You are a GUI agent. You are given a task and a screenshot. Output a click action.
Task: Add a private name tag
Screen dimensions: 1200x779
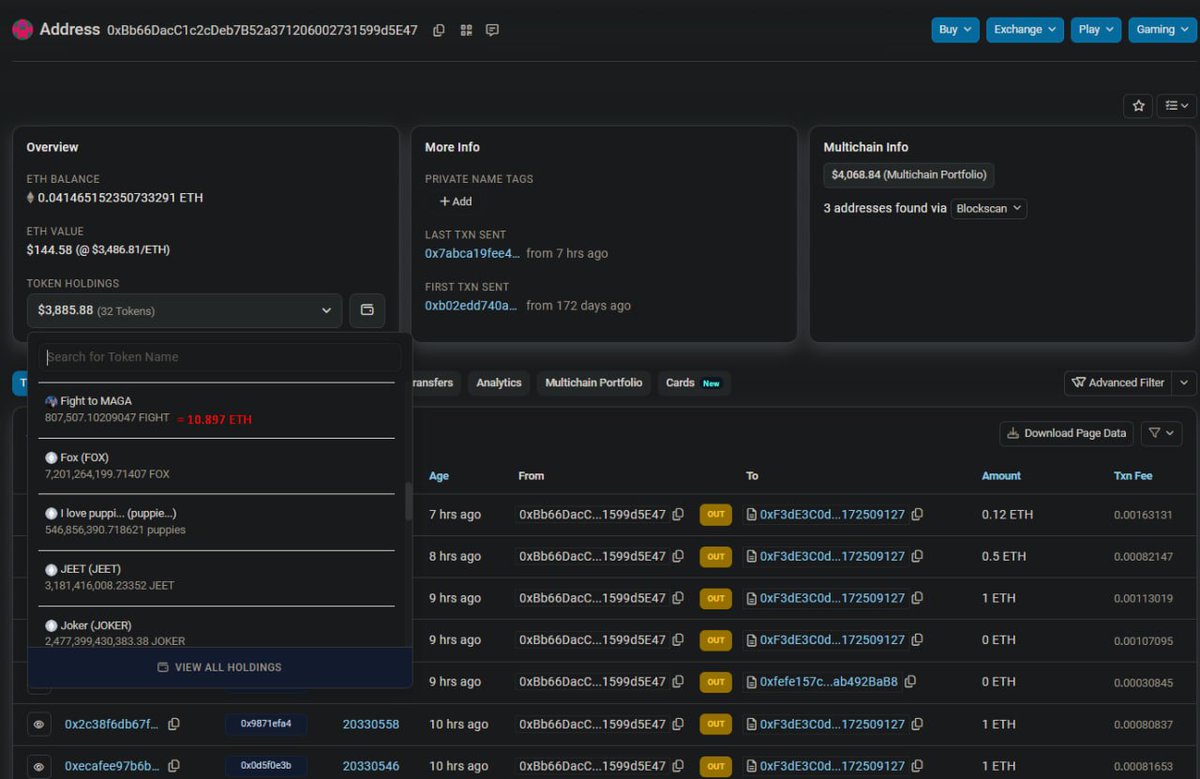coord(456,201)
